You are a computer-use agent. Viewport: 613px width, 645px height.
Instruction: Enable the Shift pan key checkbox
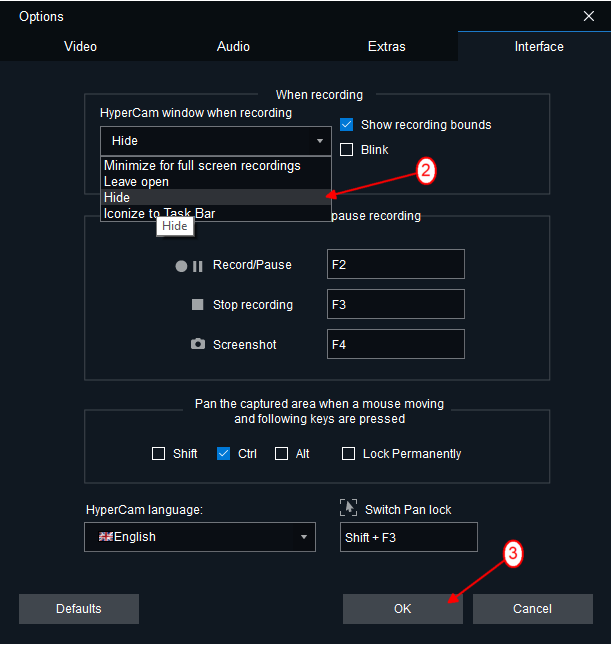(158, 454)
